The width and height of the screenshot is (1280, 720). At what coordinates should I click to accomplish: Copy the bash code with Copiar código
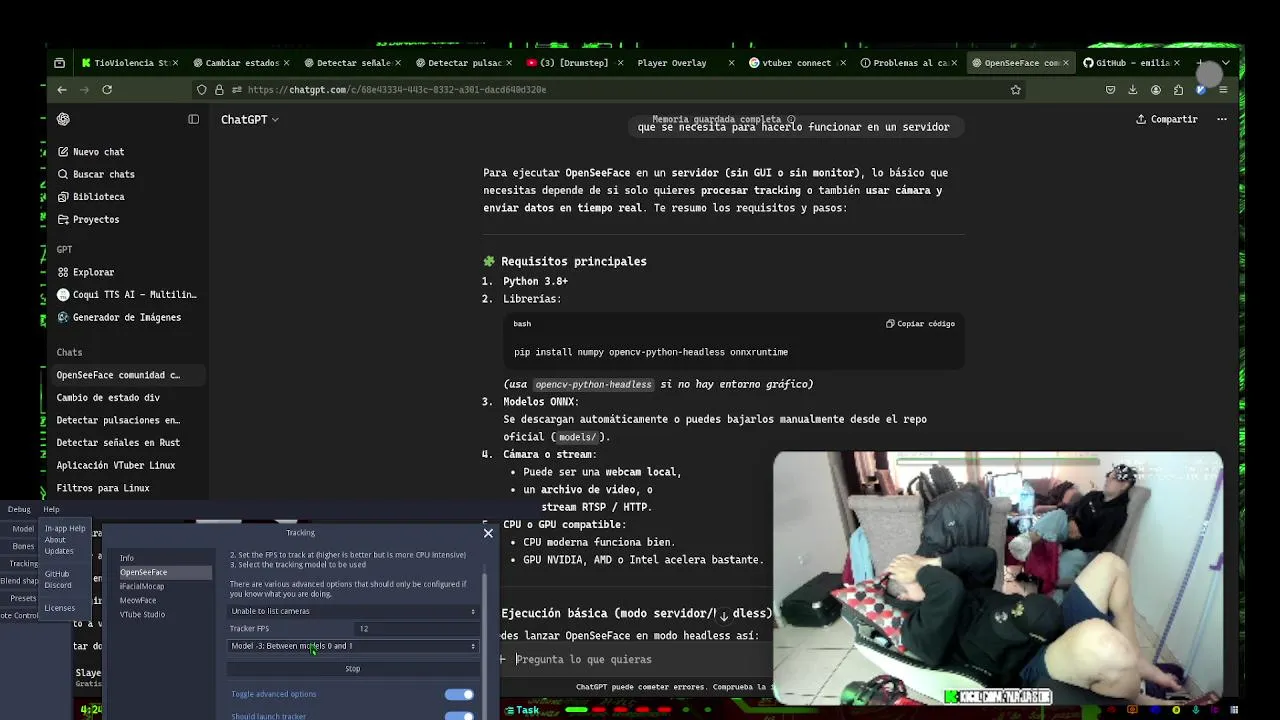(x=921, y=324)
